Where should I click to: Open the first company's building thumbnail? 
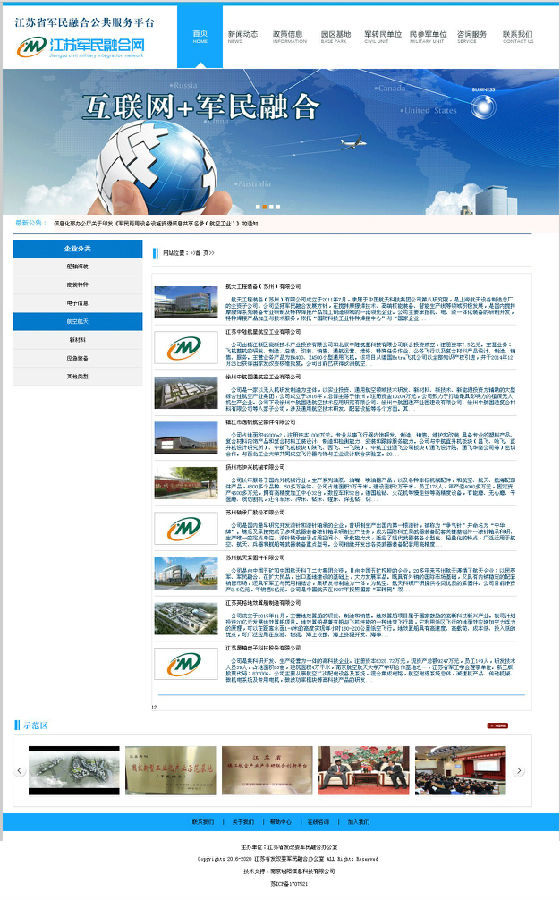[x=186, y=302]
